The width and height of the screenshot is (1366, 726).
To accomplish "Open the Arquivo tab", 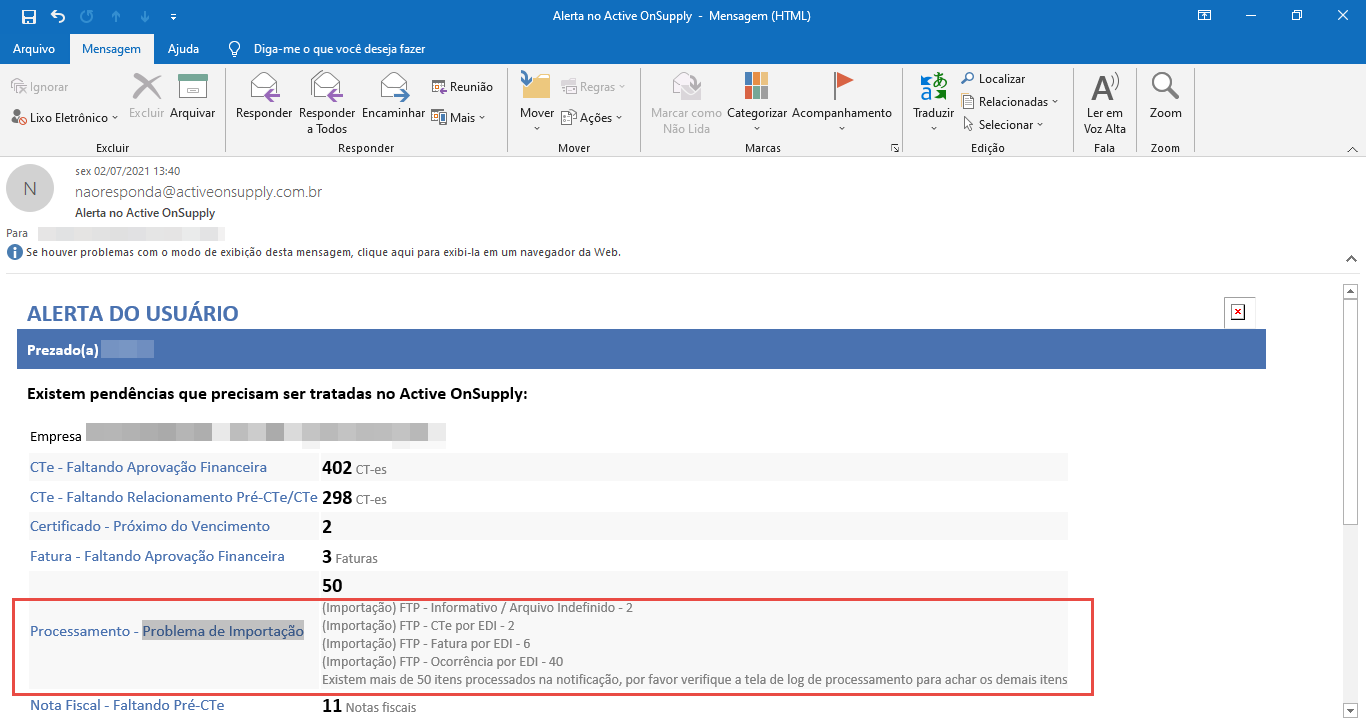I will [x=34, y=49].
